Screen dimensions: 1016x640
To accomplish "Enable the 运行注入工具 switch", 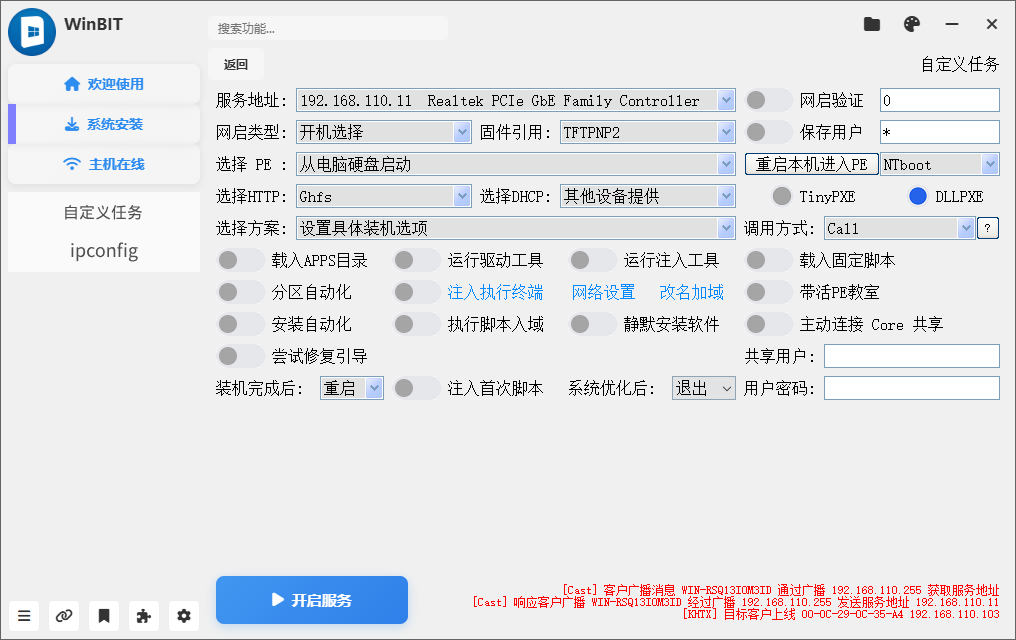I will click(592, 260).
